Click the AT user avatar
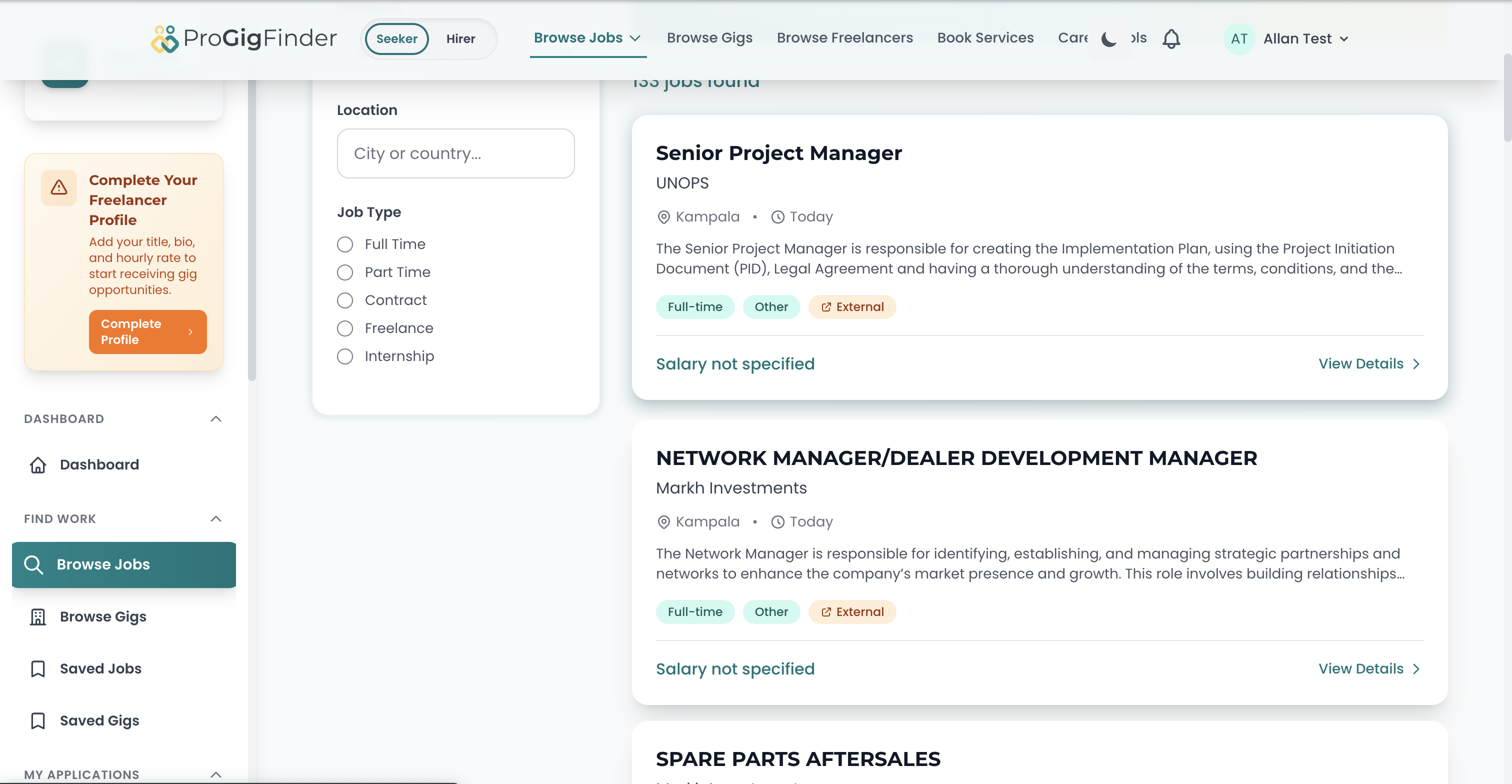 point(1238,38)
